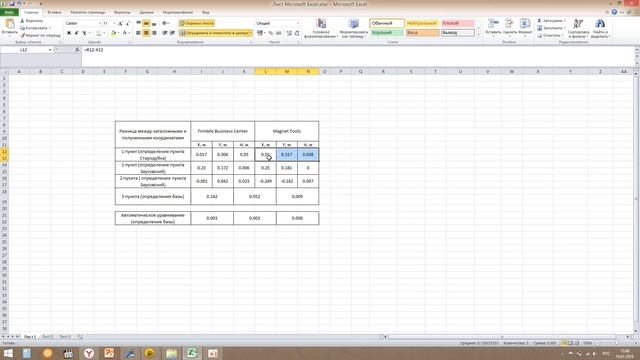Image resolution: width=640 pixels, height=360 pixels.
Task: Click the text orientation icon
Action: 165,23
